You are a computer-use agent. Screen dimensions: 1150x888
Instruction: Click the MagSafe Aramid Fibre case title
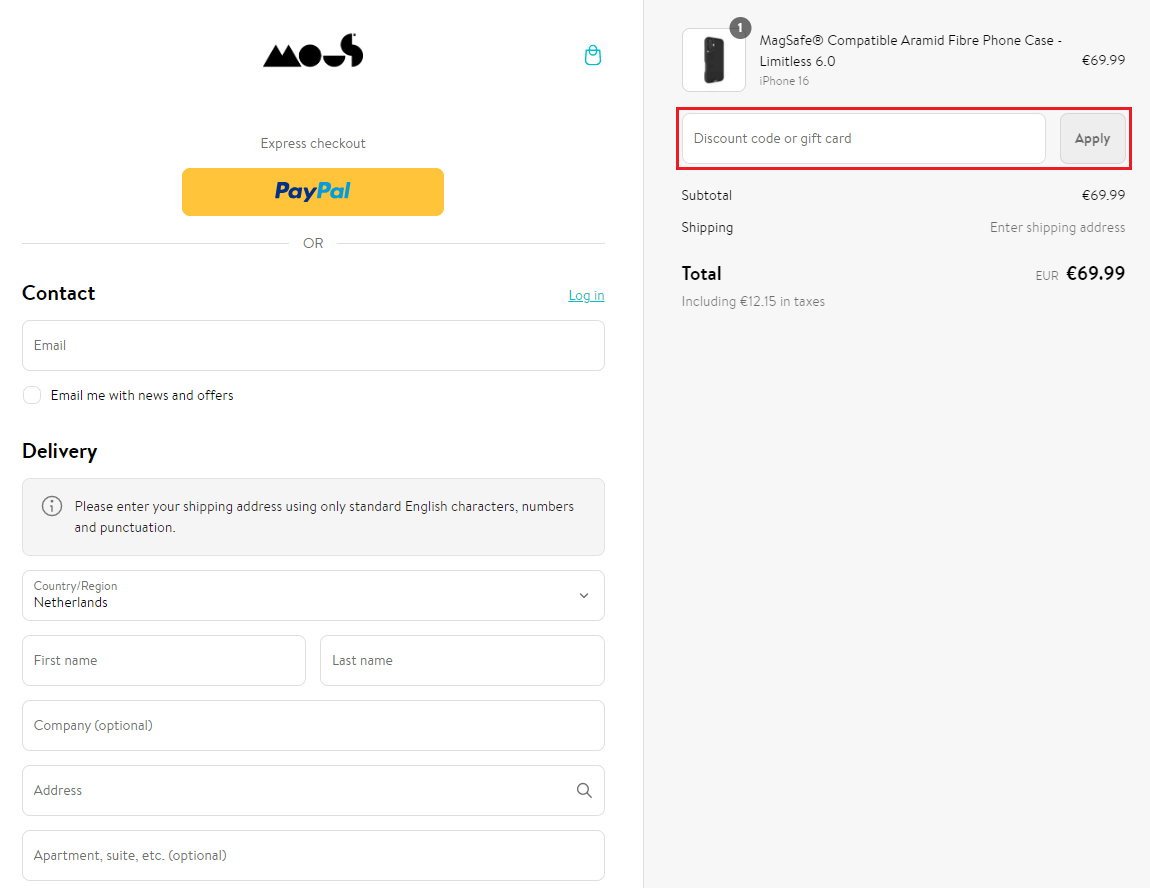[910, 50]
